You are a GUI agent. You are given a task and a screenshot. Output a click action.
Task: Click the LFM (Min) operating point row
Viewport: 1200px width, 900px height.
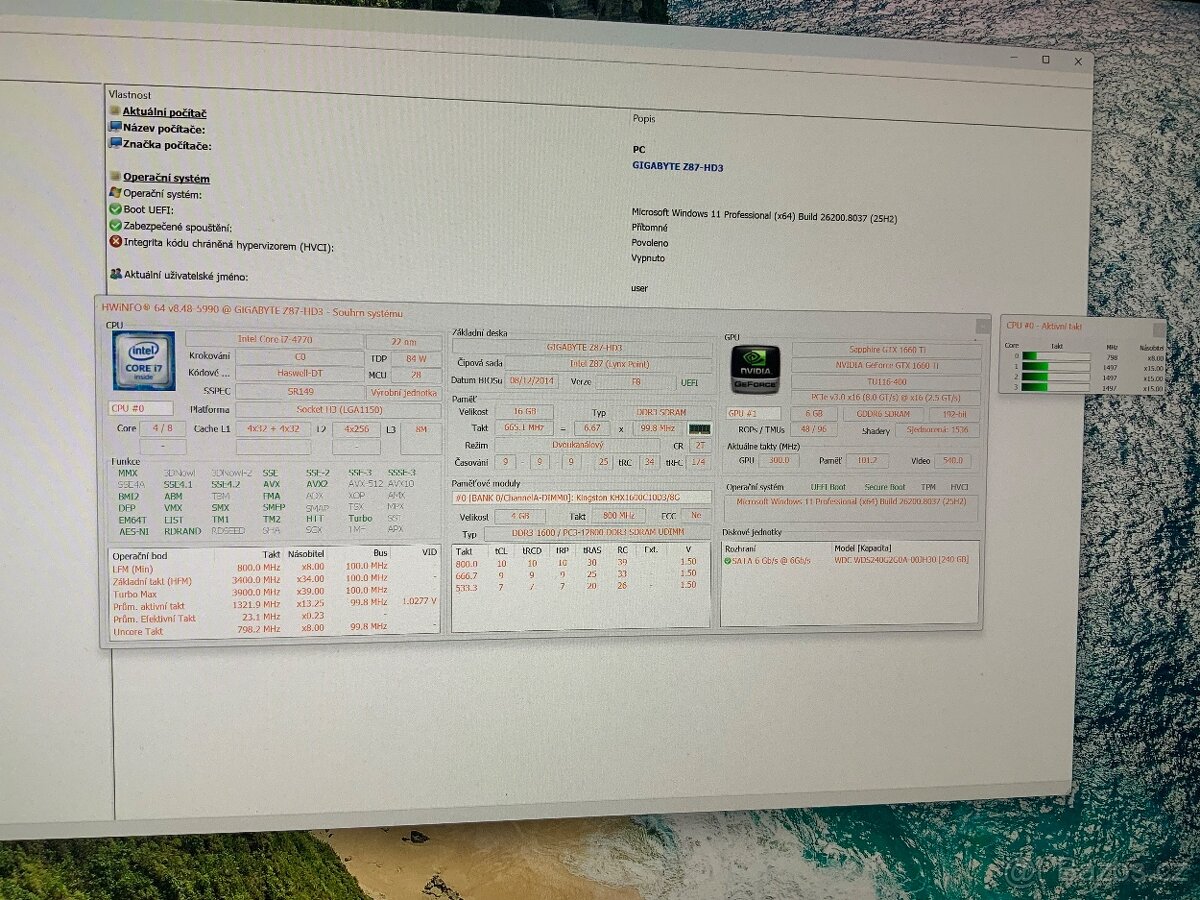coord(274,568)
